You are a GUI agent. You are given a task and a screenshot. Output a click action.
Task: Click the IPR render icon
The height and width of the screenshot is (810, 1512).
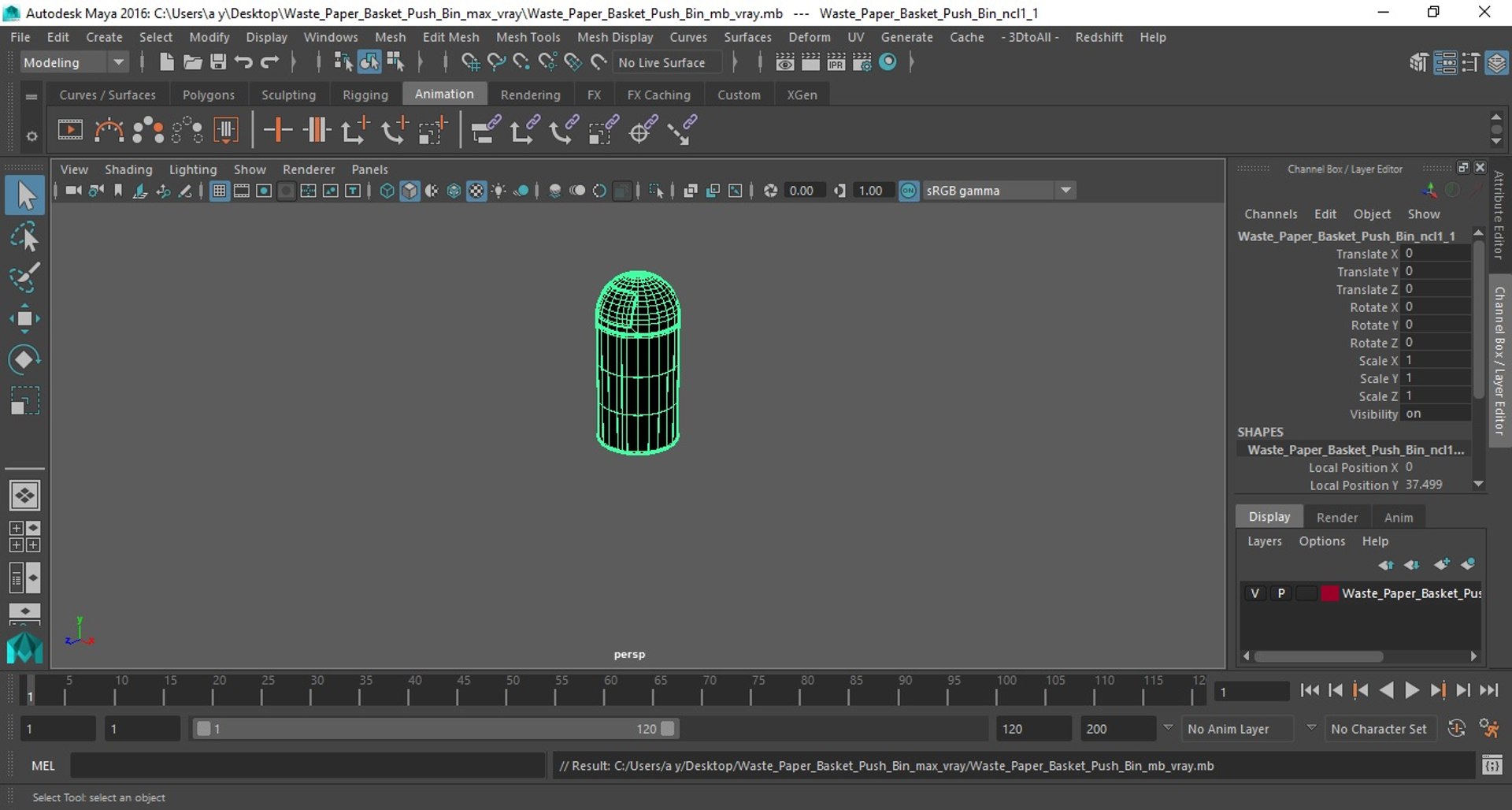(x=836, y=62)
